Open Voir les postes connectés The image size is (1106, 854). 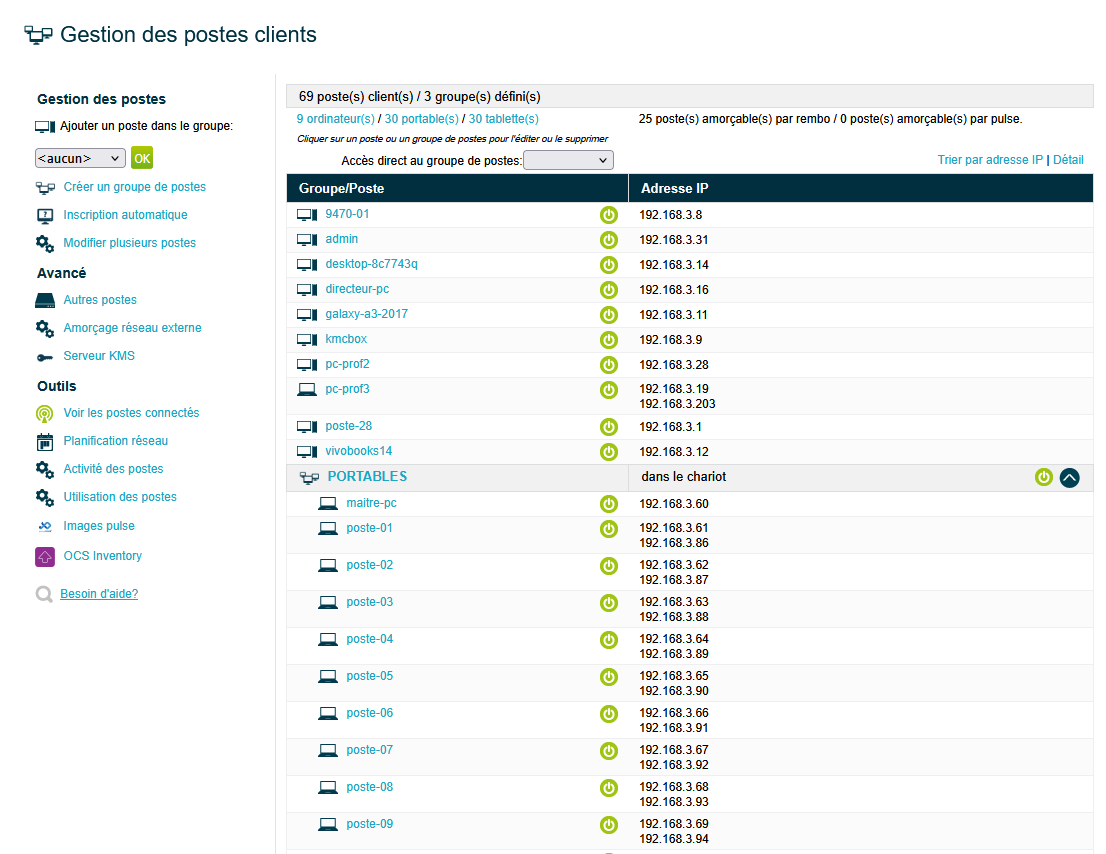point(131,413)
